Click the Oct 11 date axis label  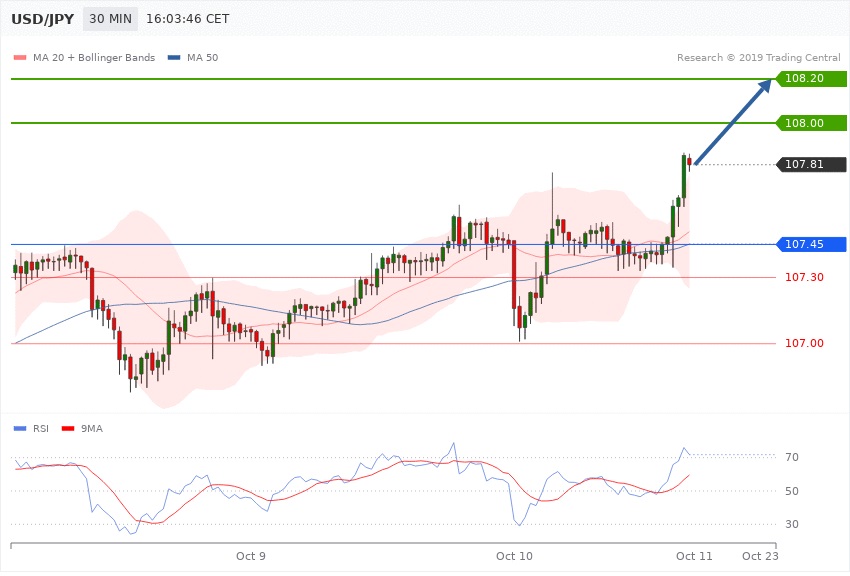[x=694, y=556]
